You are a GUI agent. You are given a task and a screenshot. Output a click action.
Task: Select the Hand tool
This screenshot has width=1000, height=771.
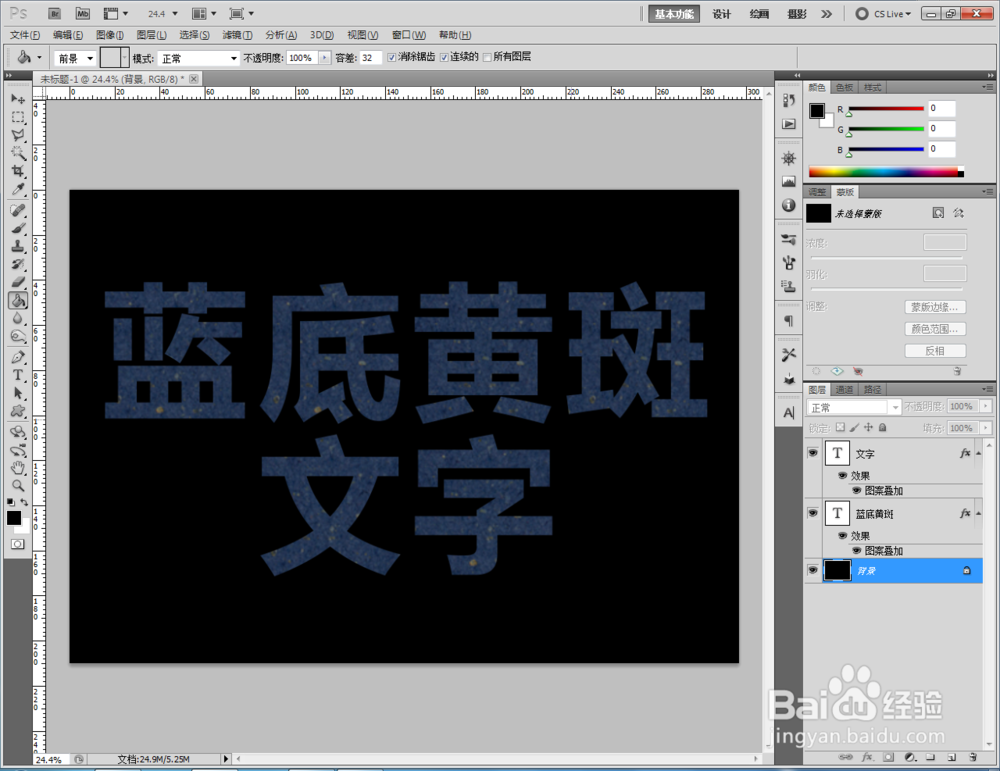pyautogui.click(x=18, y=468)
